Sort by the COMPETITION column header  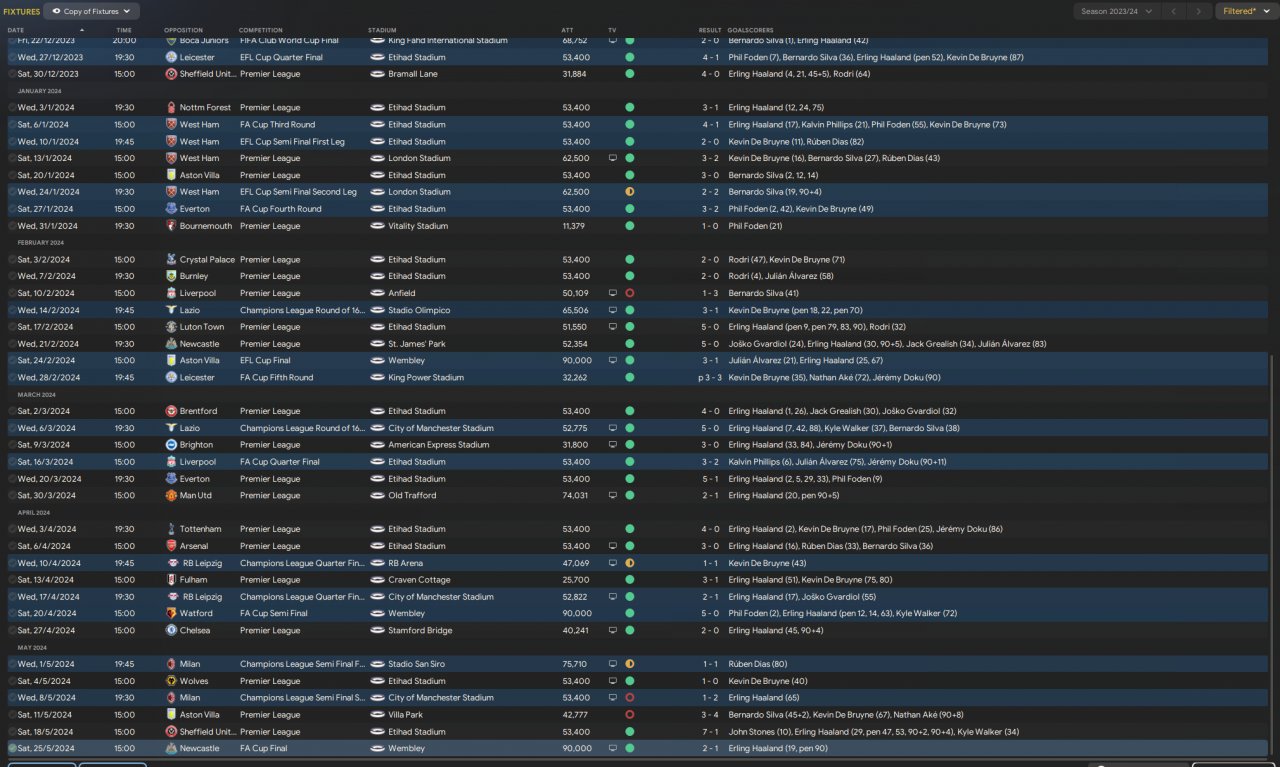tap(260, 30)
